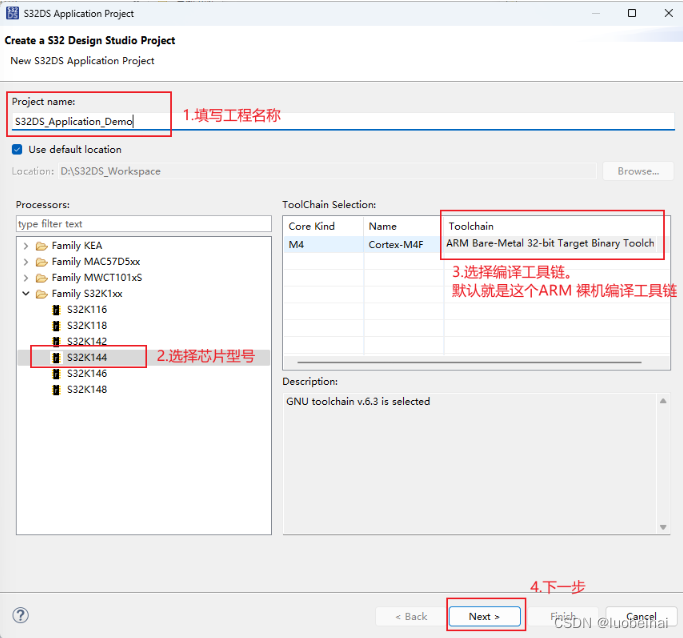Click the Location path field
The height and width of the screenshot is (638, 683).
pos(327,171)
